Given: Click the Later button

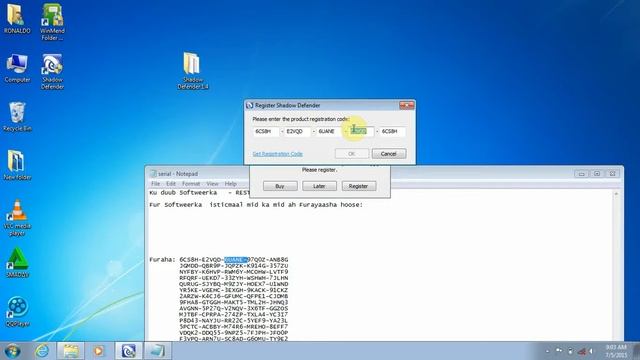Looking at the screenshot, I should tap(319, 186).
